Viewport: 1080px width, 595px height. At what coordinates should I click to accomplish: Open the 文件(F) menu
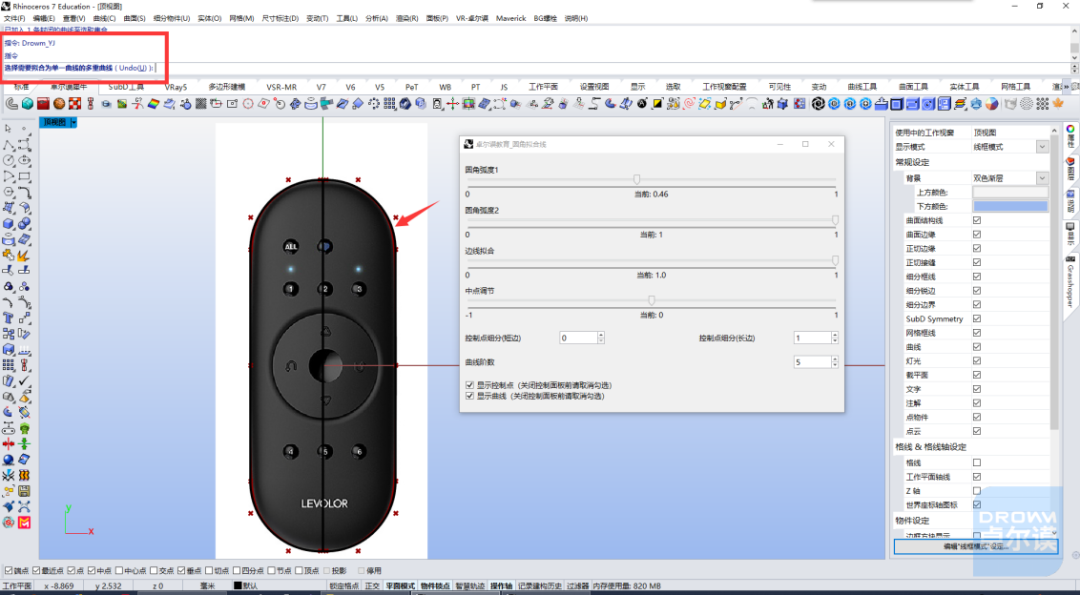tap(14, 19)
